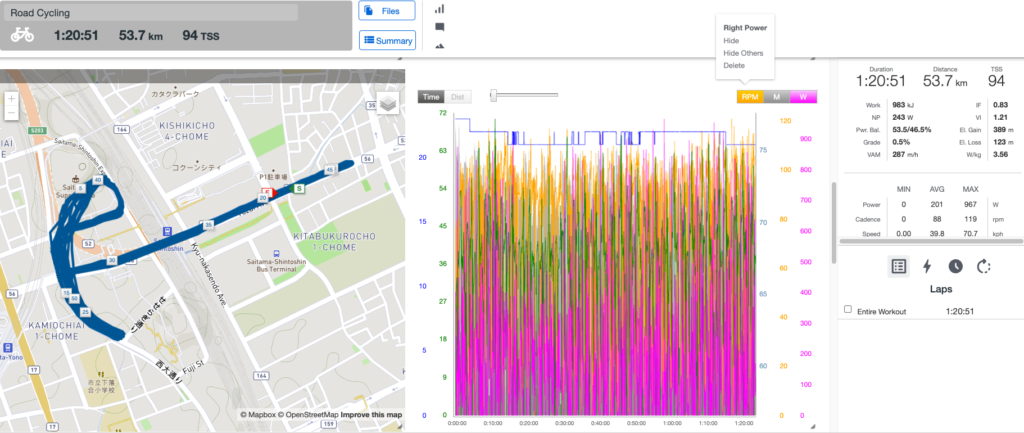Switch chart x-axis to Time
Screen dimensions: 1024x433
coord(432,97)
